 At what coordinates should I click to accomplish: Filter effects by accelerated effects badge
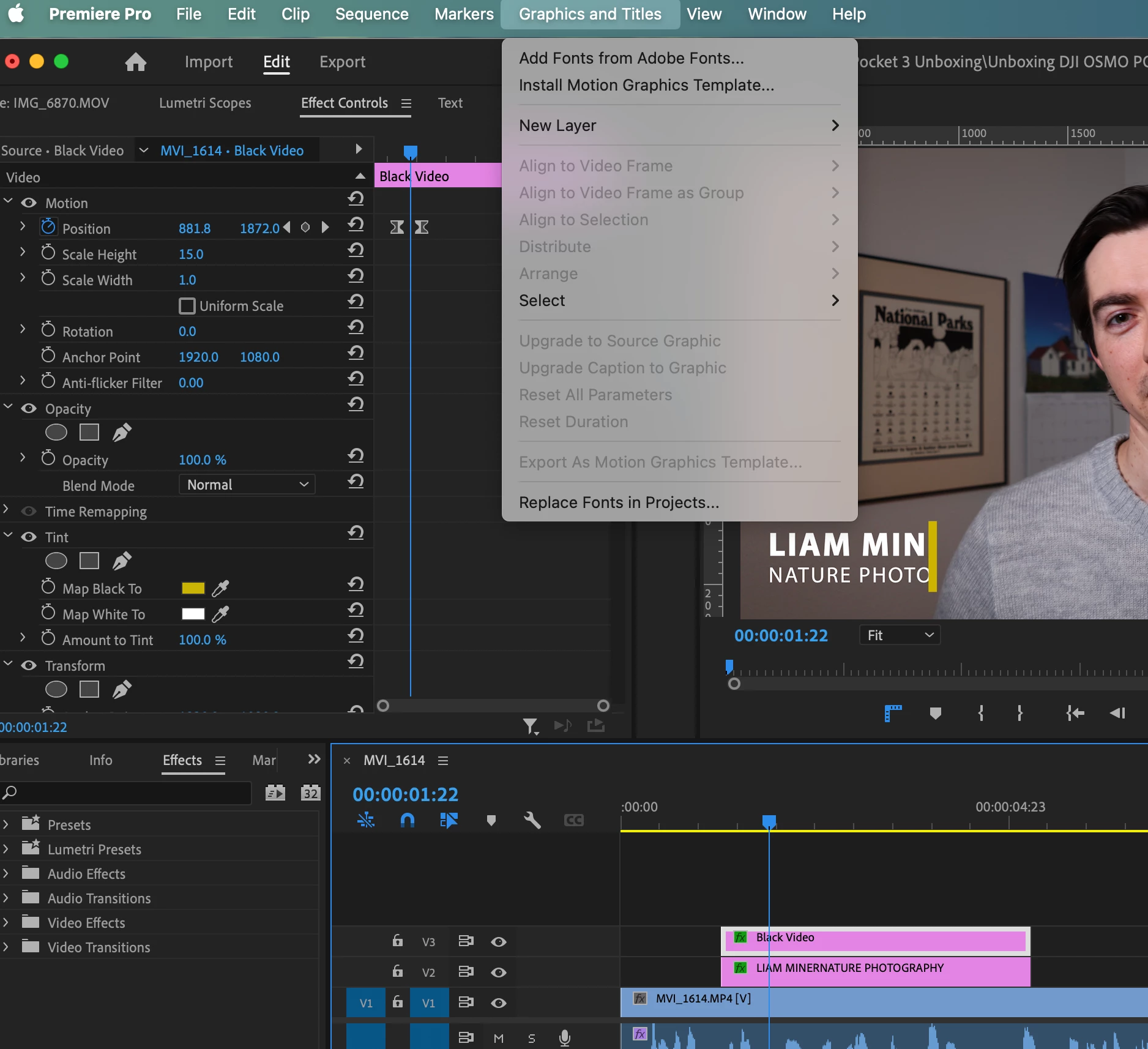(x=275, y=793)
